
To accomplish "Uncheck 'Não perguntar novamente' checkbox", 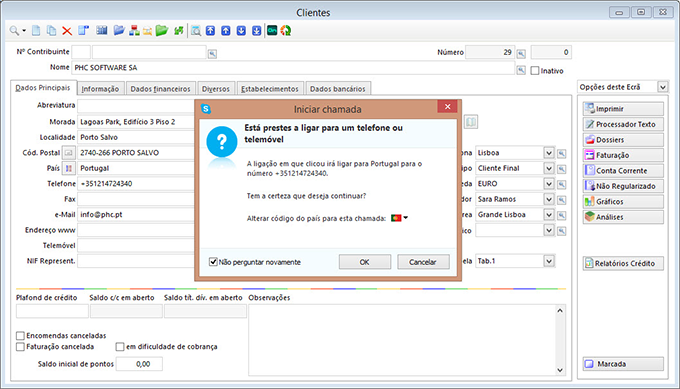I will tap(213, 262).
